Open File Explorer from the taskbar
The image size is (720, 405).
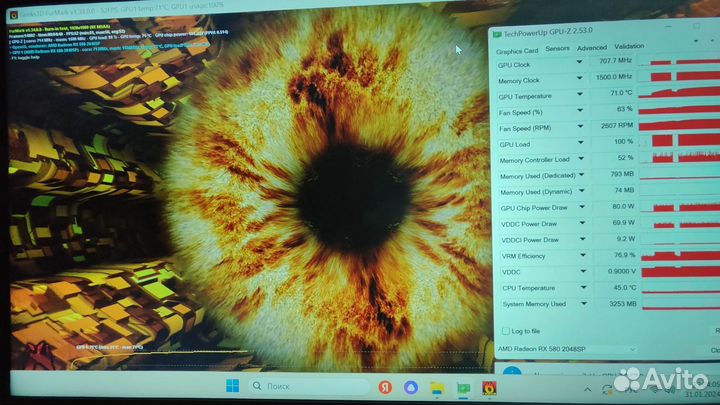437,387
